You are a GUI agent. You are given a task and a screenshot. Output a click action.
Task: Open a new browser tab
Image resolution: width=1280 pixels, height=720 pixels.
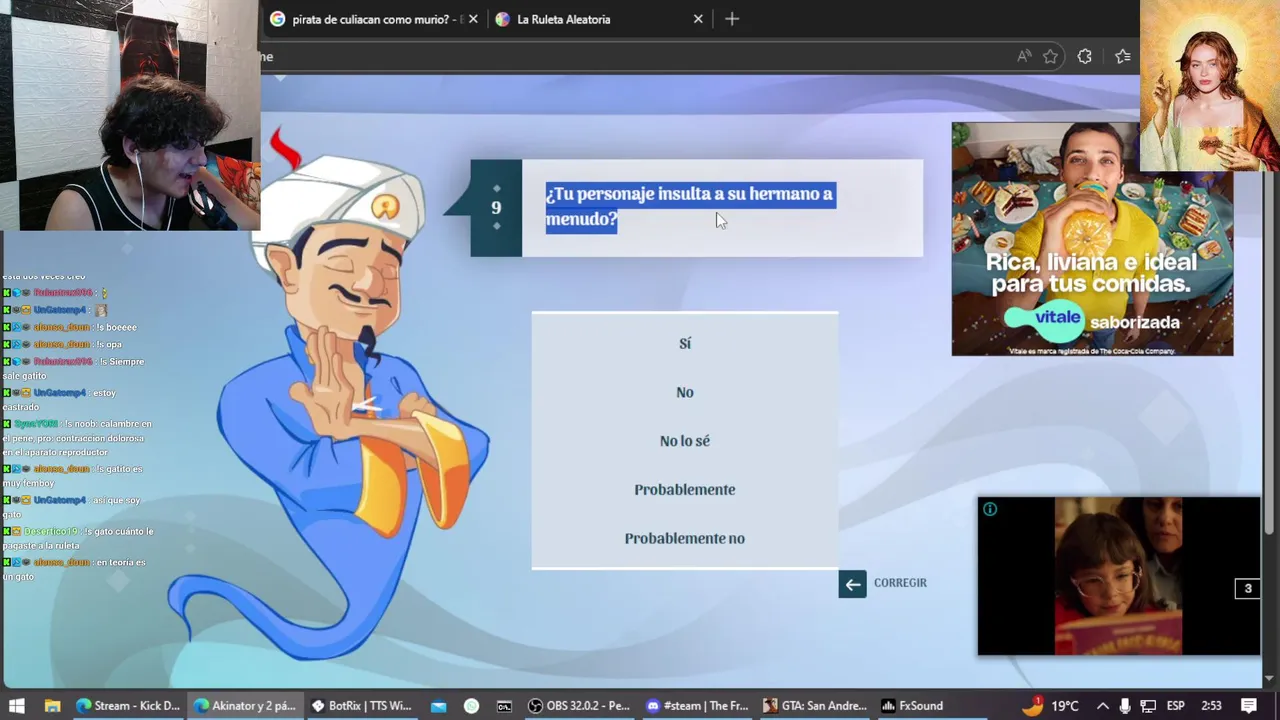732,19
